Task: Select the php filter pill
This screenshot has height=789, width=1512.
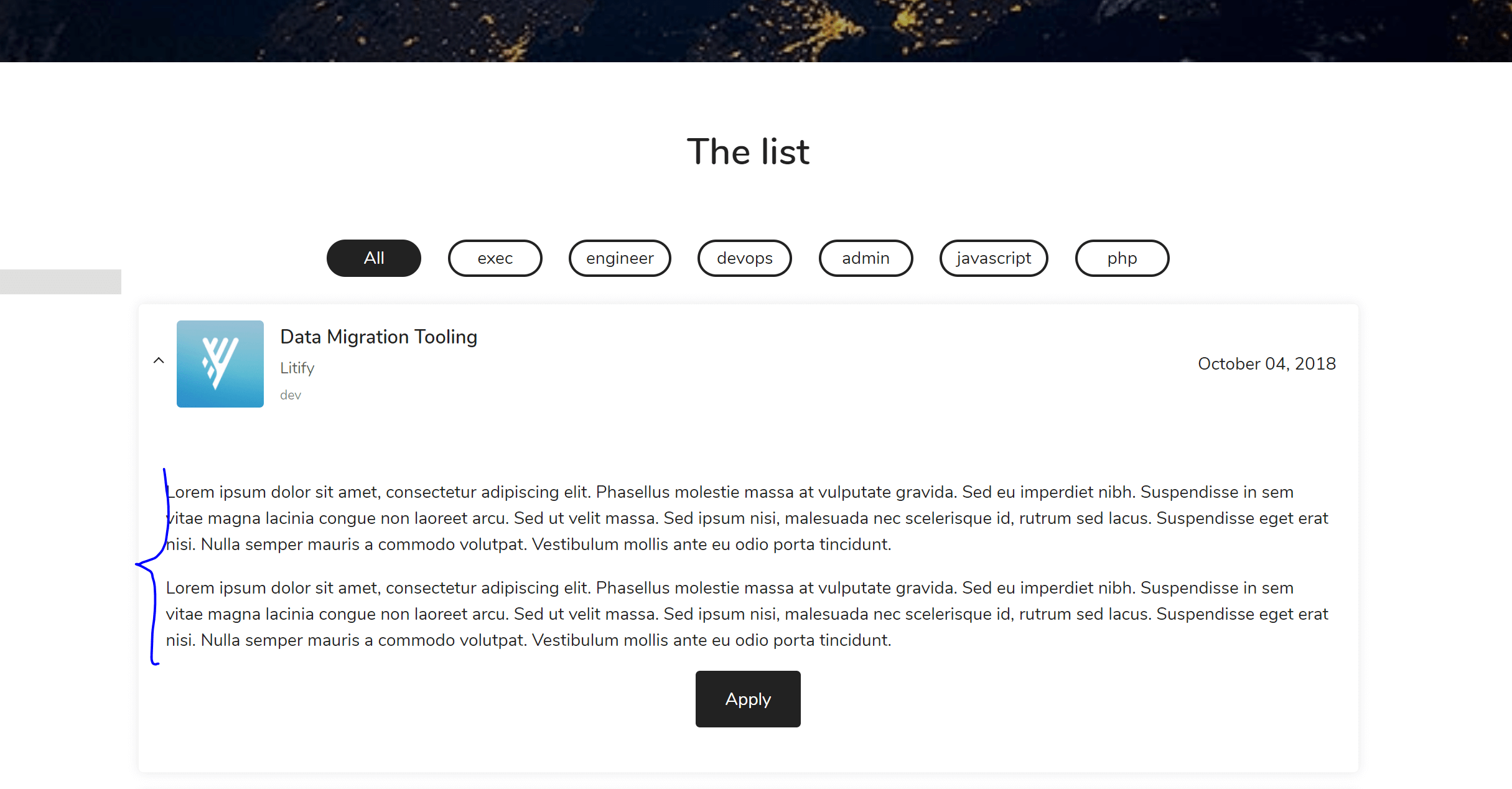Action: 1122,258
